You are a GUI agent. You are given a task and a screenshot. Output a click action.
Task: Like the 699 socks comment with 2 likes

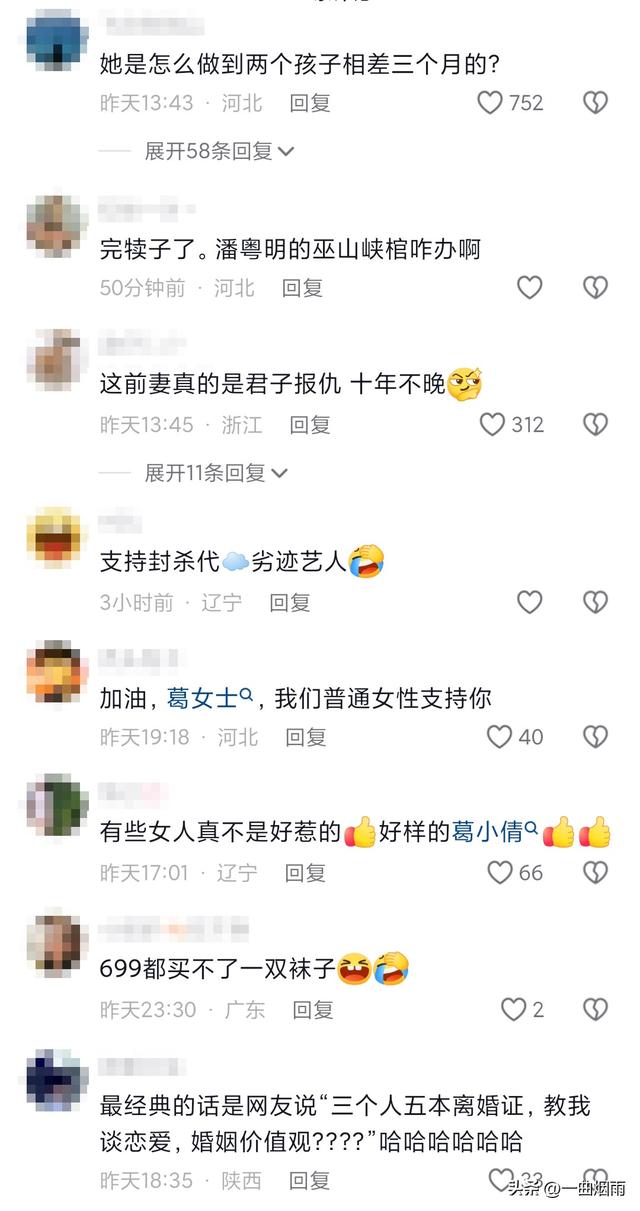(x=514, y=1009)
